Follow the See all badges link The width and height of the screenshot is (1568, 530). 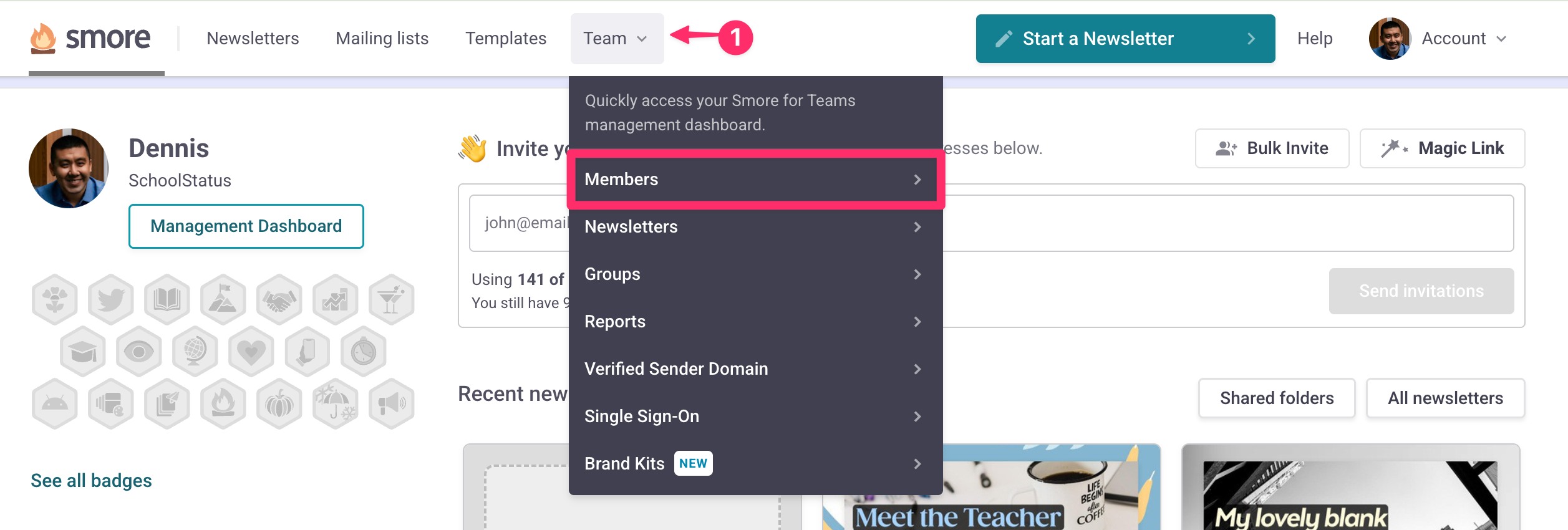tap(91, 481)
